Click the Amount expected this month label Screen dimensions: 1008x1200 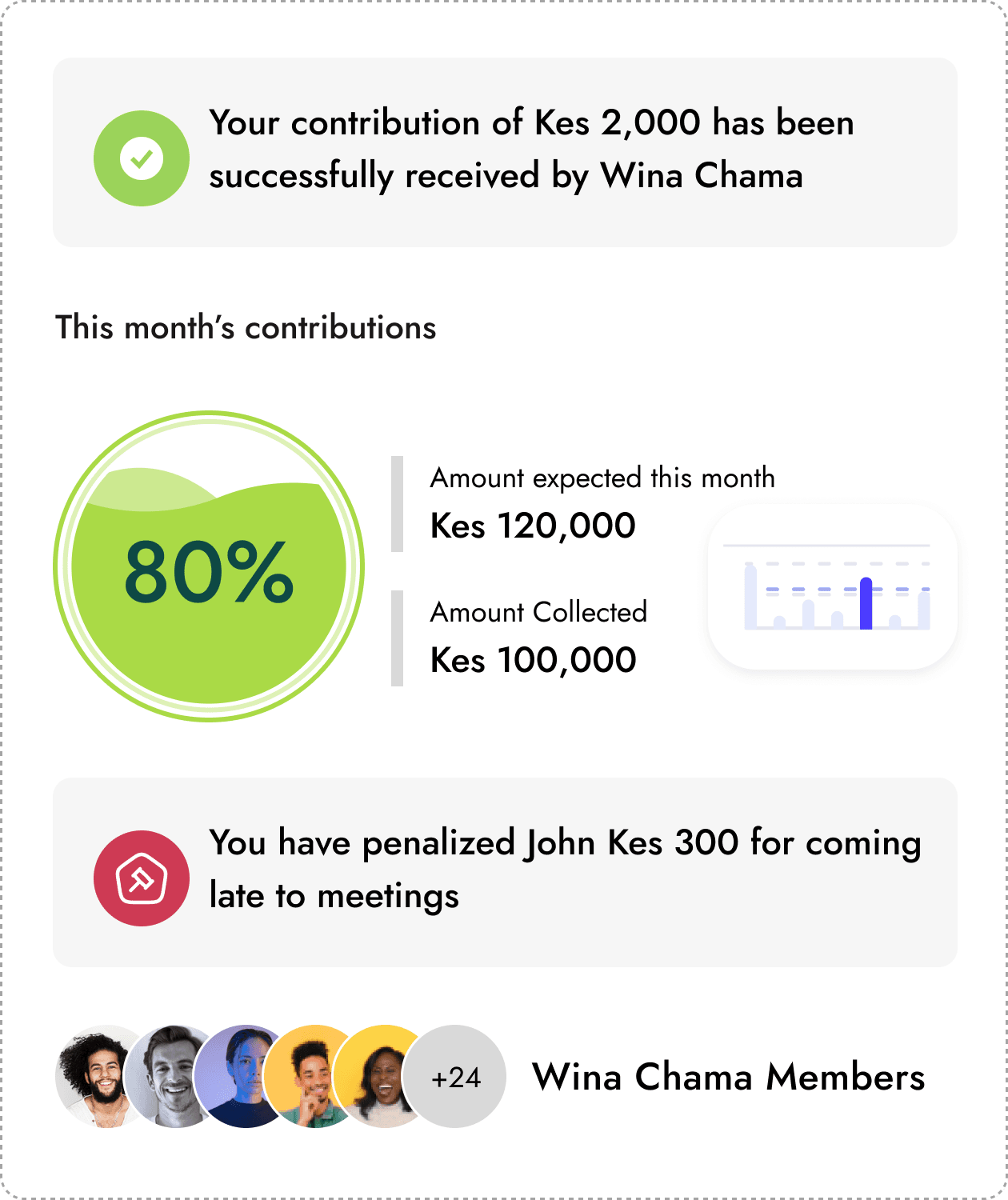tap(602, 478)
